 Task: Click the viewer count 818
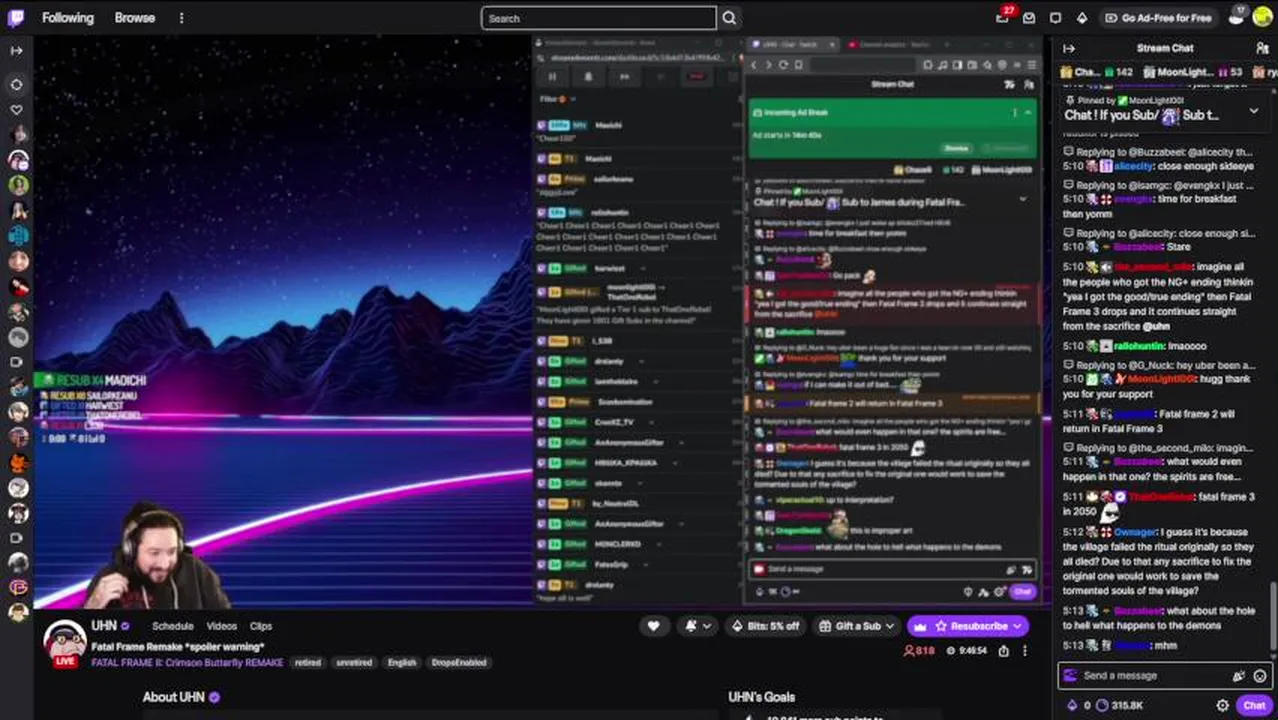point(919,651)
